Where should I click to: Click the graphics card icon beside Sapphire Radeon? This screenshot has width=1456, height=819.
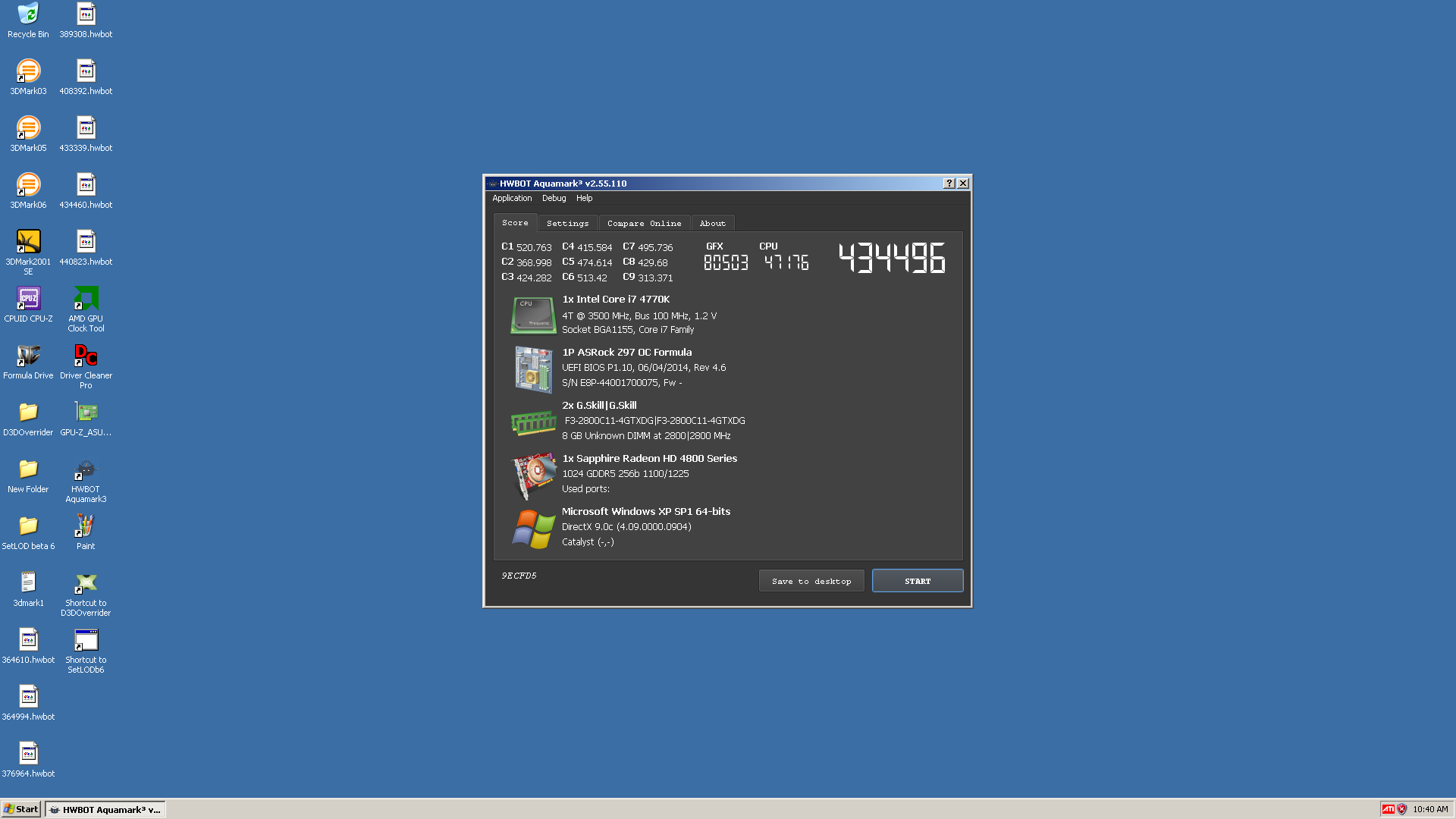pyautogui.click(x=534, y=476)
